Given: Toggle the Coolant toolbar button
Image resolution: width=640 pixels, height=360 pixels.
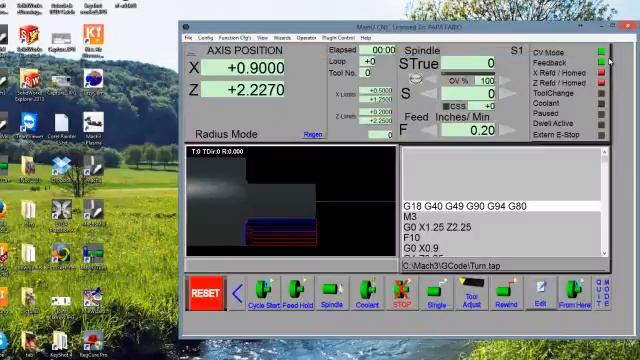Looking at the screenshot, I should point(367,293).
